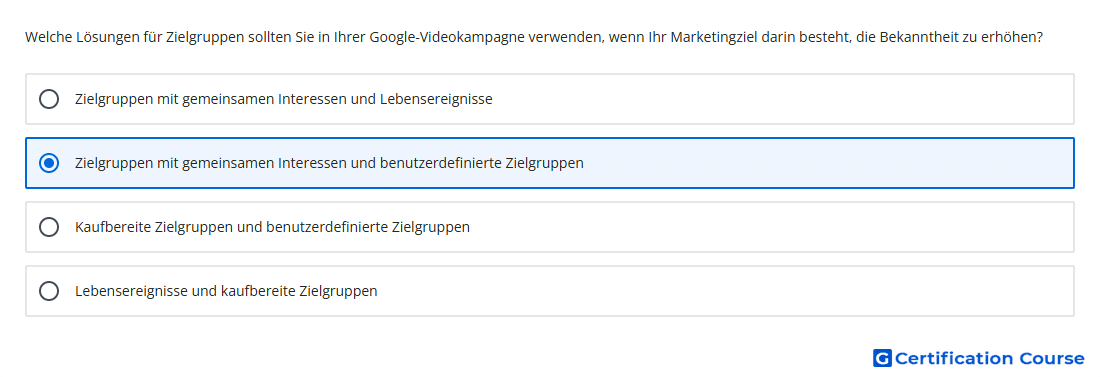Click the blue G logo icon

click(882, 358)
